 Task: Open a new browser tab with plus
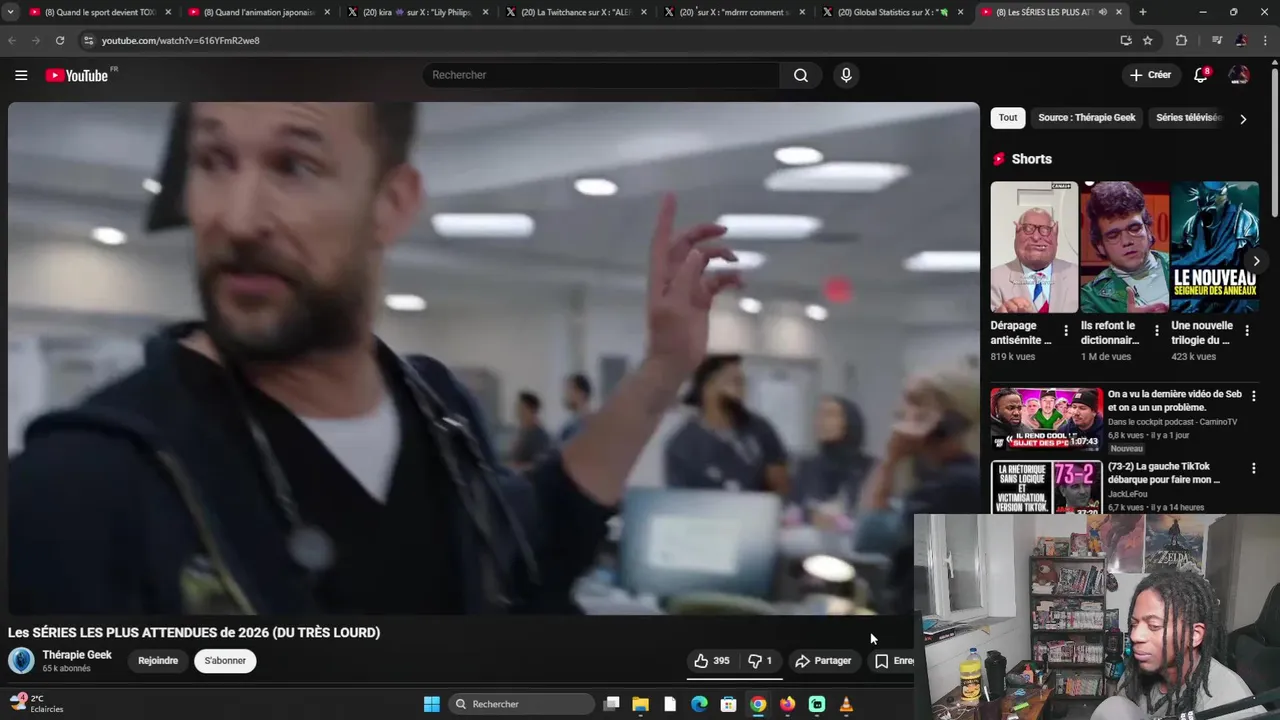click(1143, 12)
